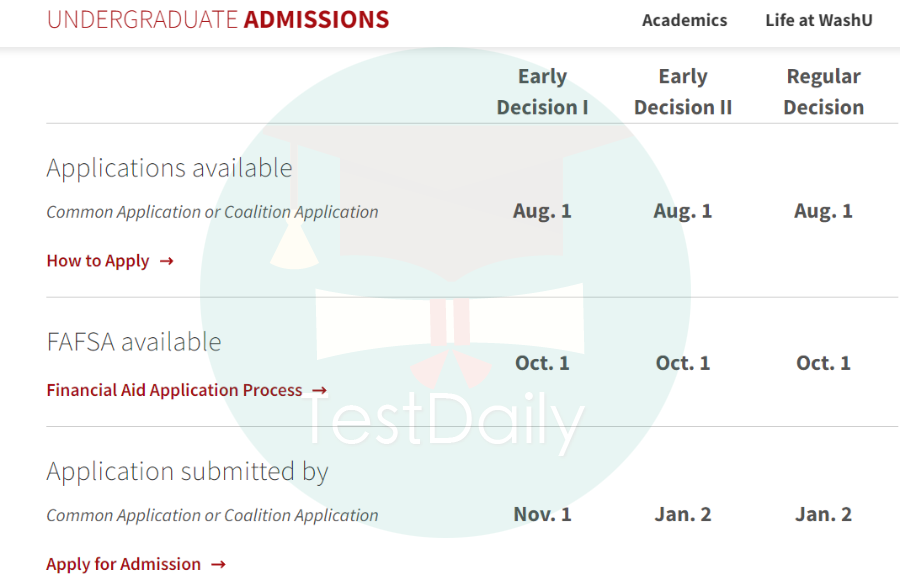Select the Regular Decision column header
The image size is (900, 585).
click(x=824, y=92)
